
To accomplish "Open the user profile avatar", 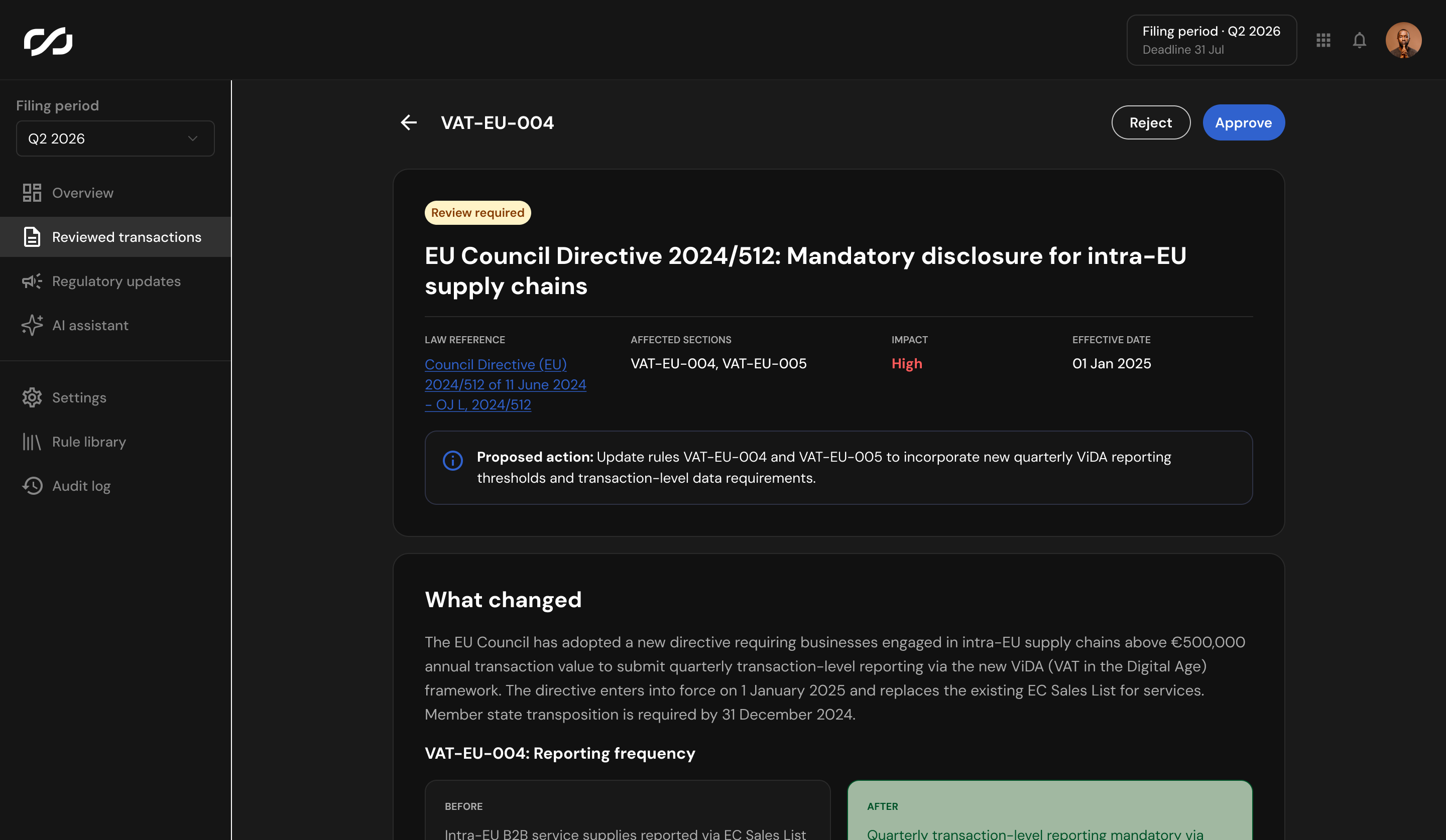I will pyautogui.click(x=1403, y=40).
